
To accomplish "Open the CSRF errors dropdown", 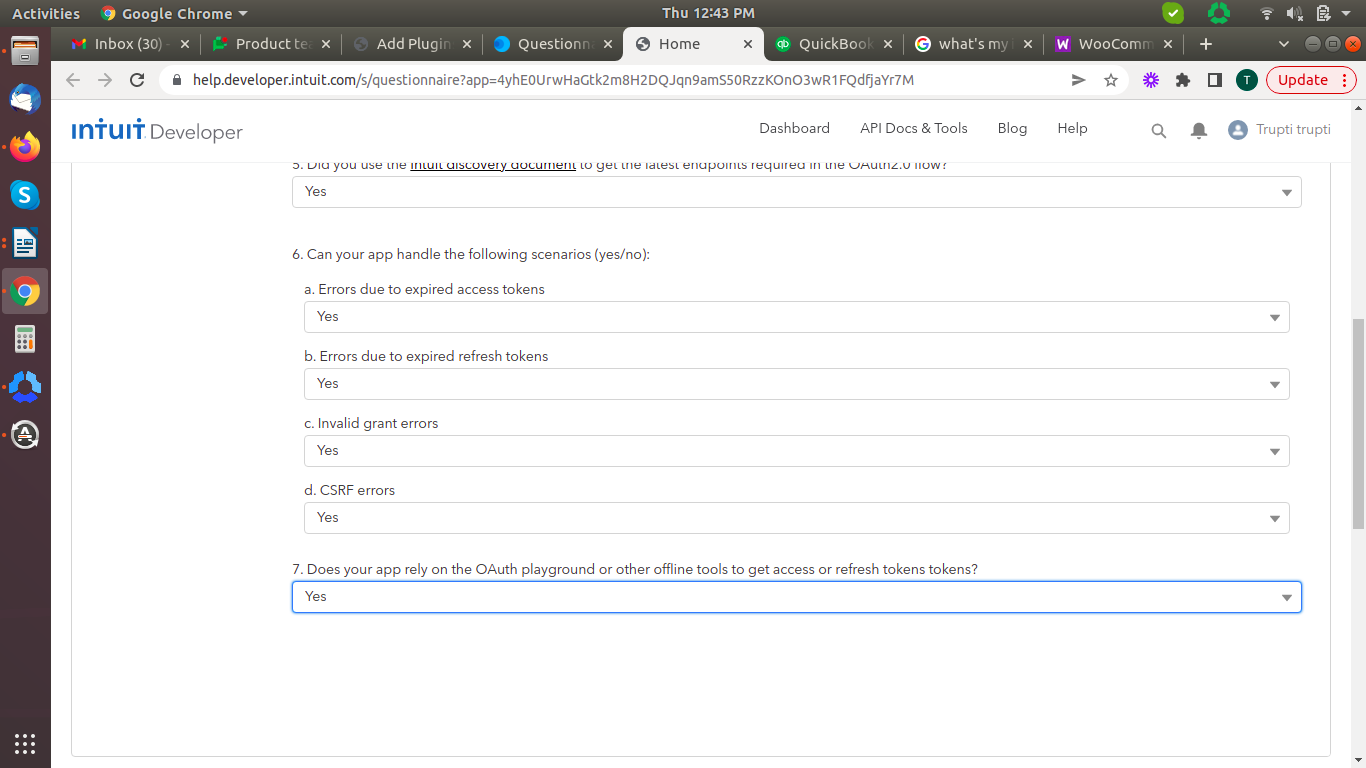I will point(796,518).
